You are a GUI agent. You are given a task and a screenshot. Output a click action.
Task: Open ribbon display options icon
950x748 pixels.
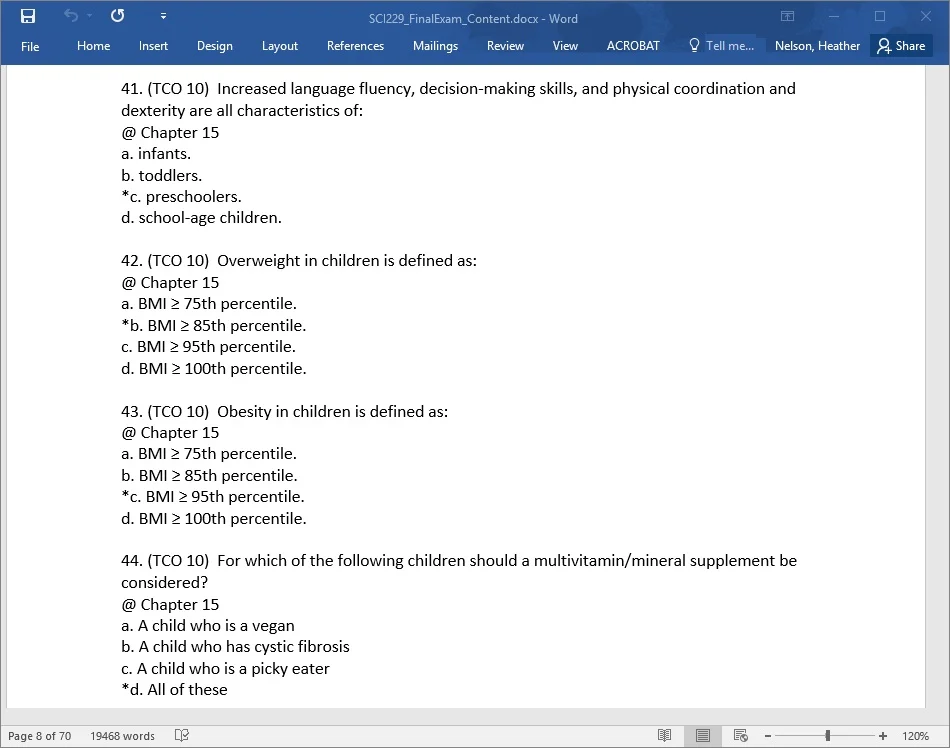point(787,16)
